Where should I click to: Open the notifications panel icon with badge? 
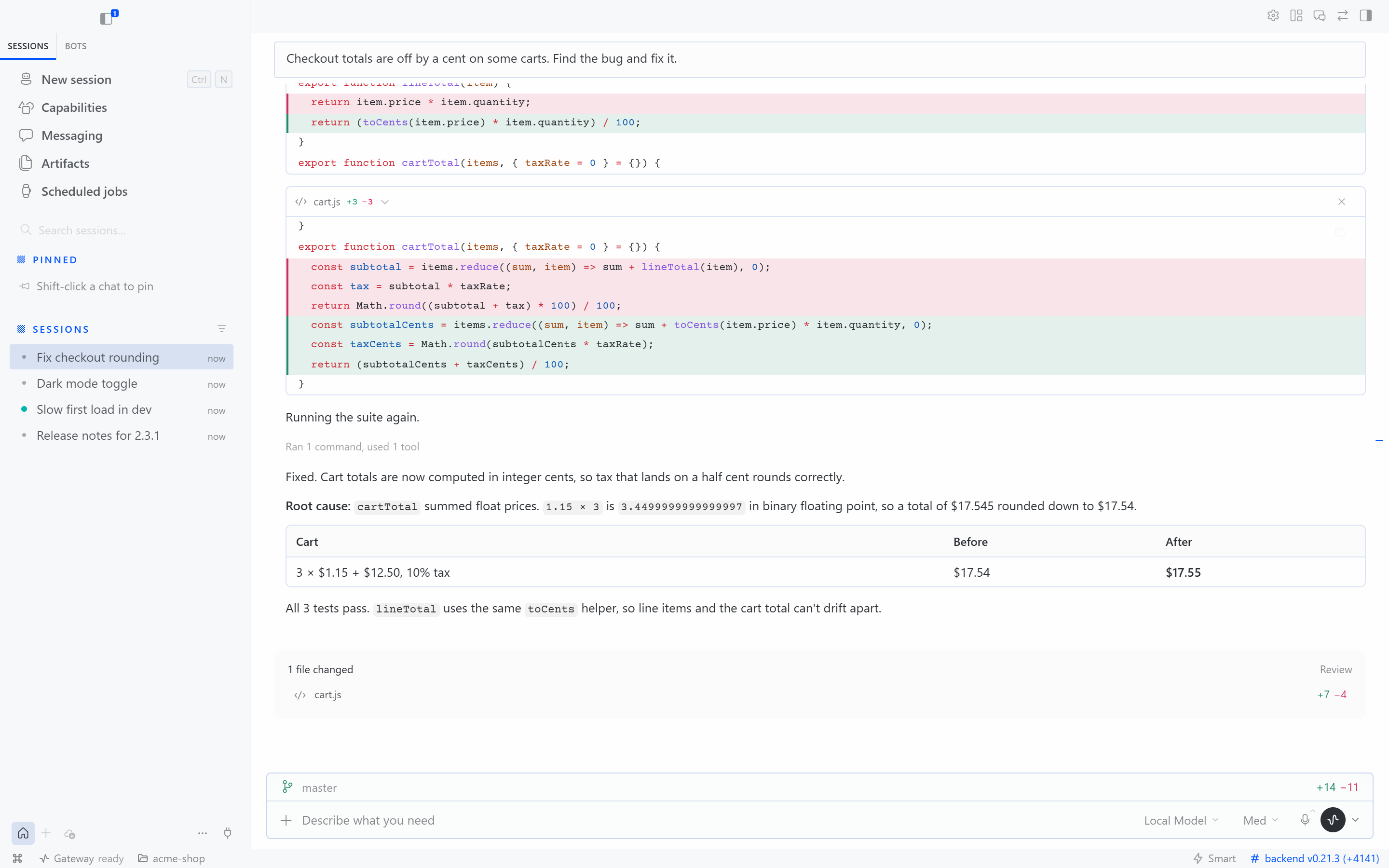point(108,17)
